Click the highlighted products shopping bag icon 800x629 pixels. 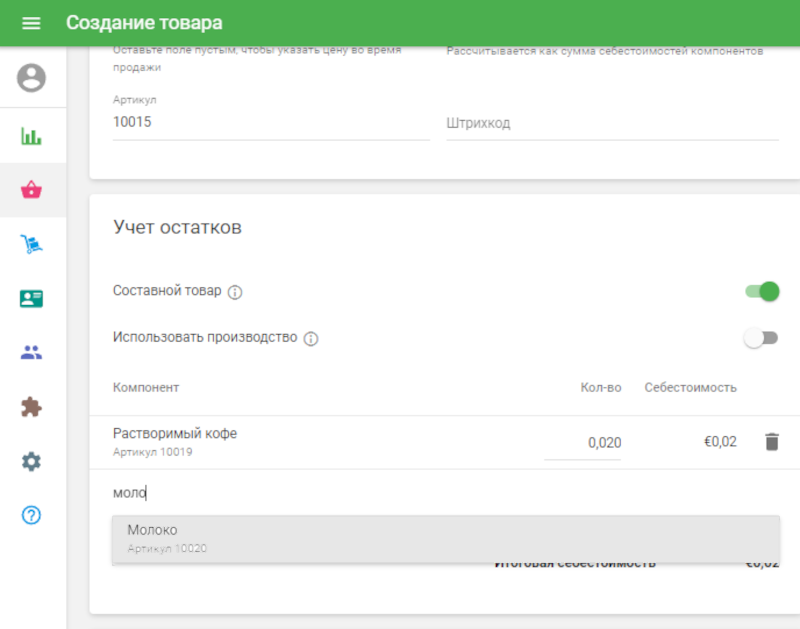pyautogui.click(x=30, y=189)
